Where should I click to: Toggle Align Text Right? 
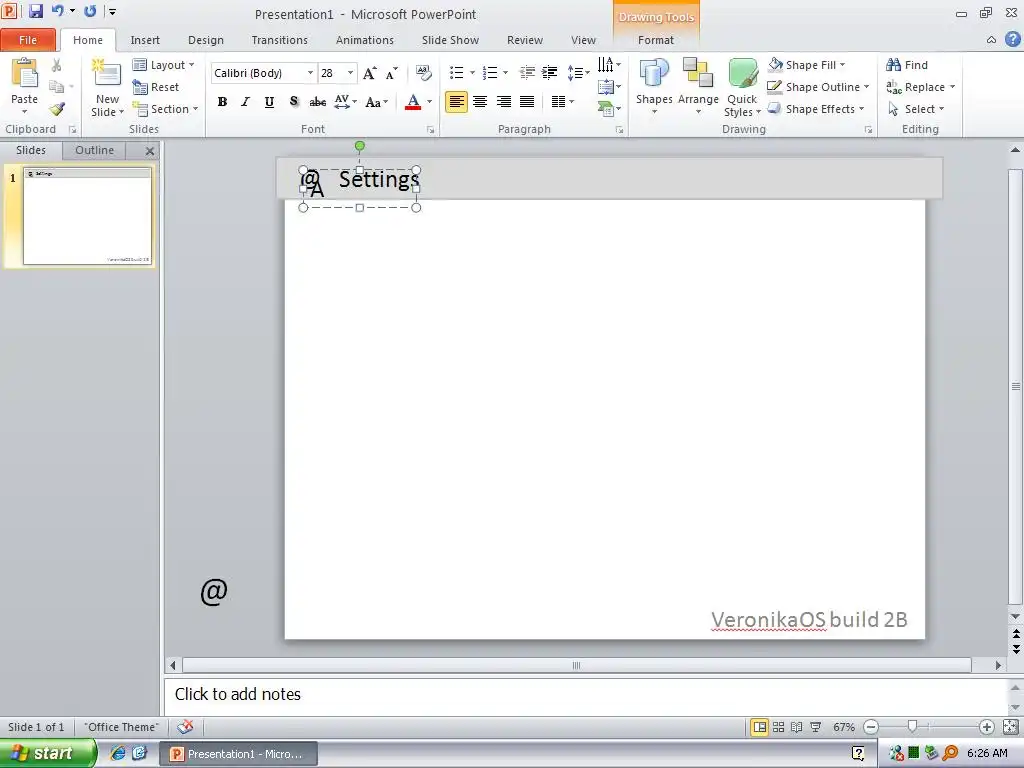click(504, 102)
